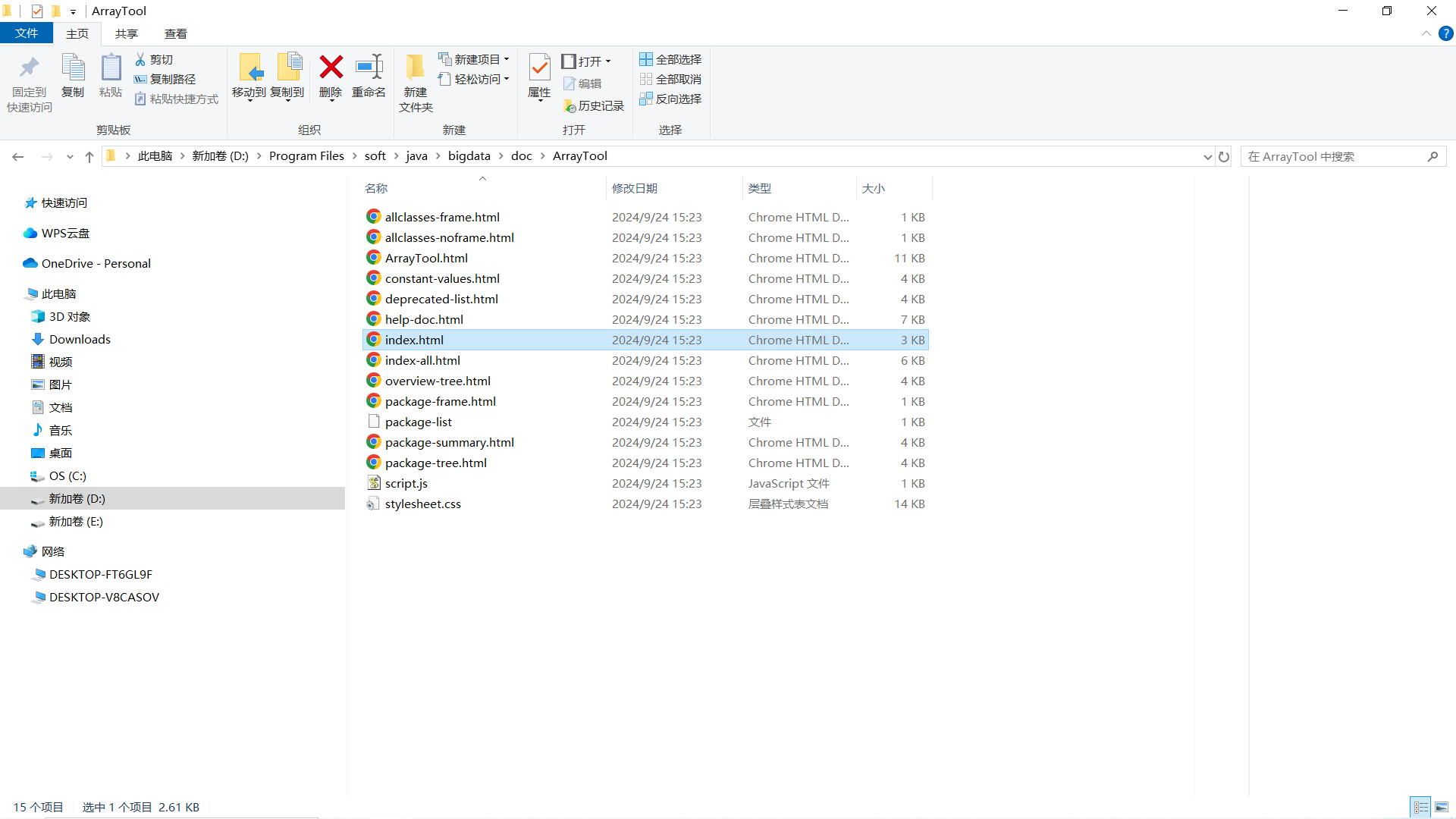Click Invert Selection in ribbon

[670, 99]
